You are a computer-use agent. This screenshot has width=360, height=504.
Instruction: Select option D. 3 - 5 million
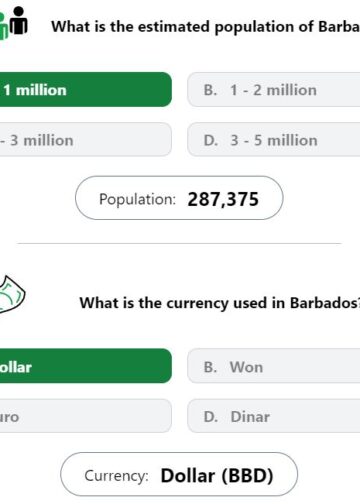point(274,140)
